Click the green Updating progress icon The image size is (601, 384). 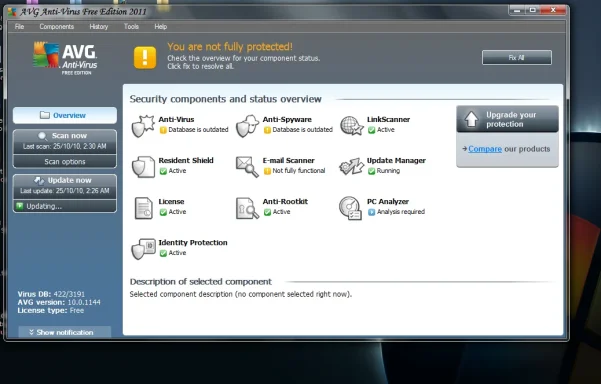coord(20,206)
